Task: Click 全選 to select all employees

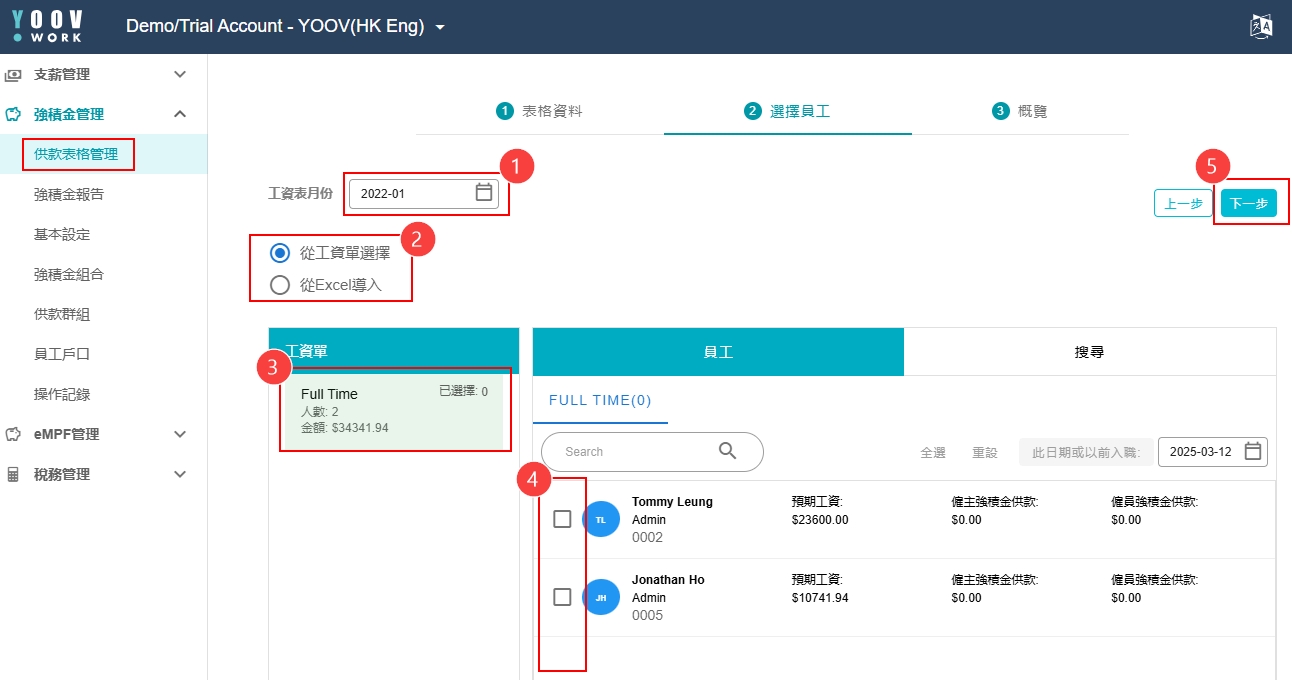Action: tap(932, 452)
